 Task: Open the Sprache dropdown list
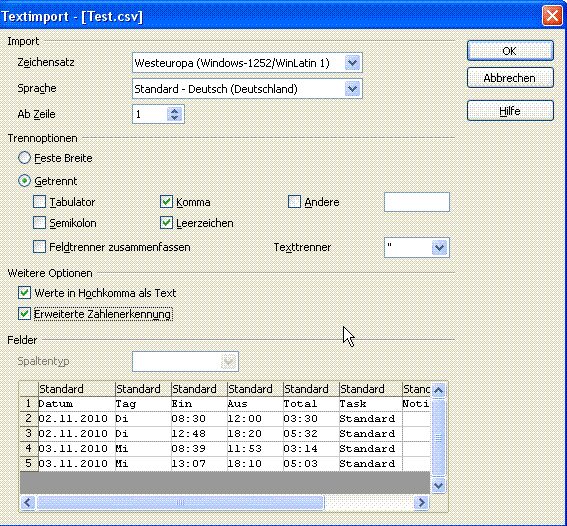click(x=353, y=89)
